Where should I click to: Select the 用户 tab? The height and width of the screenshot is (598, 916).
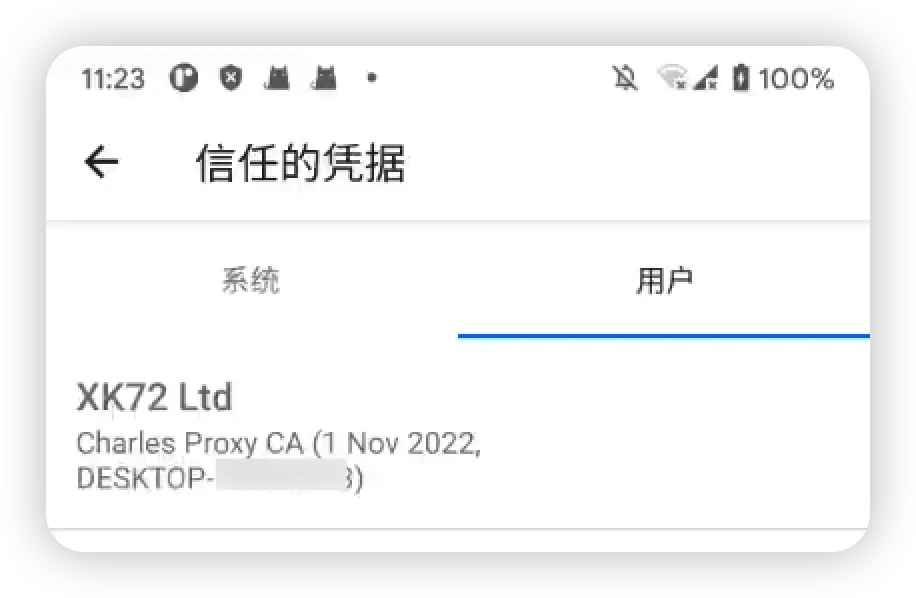664,280
